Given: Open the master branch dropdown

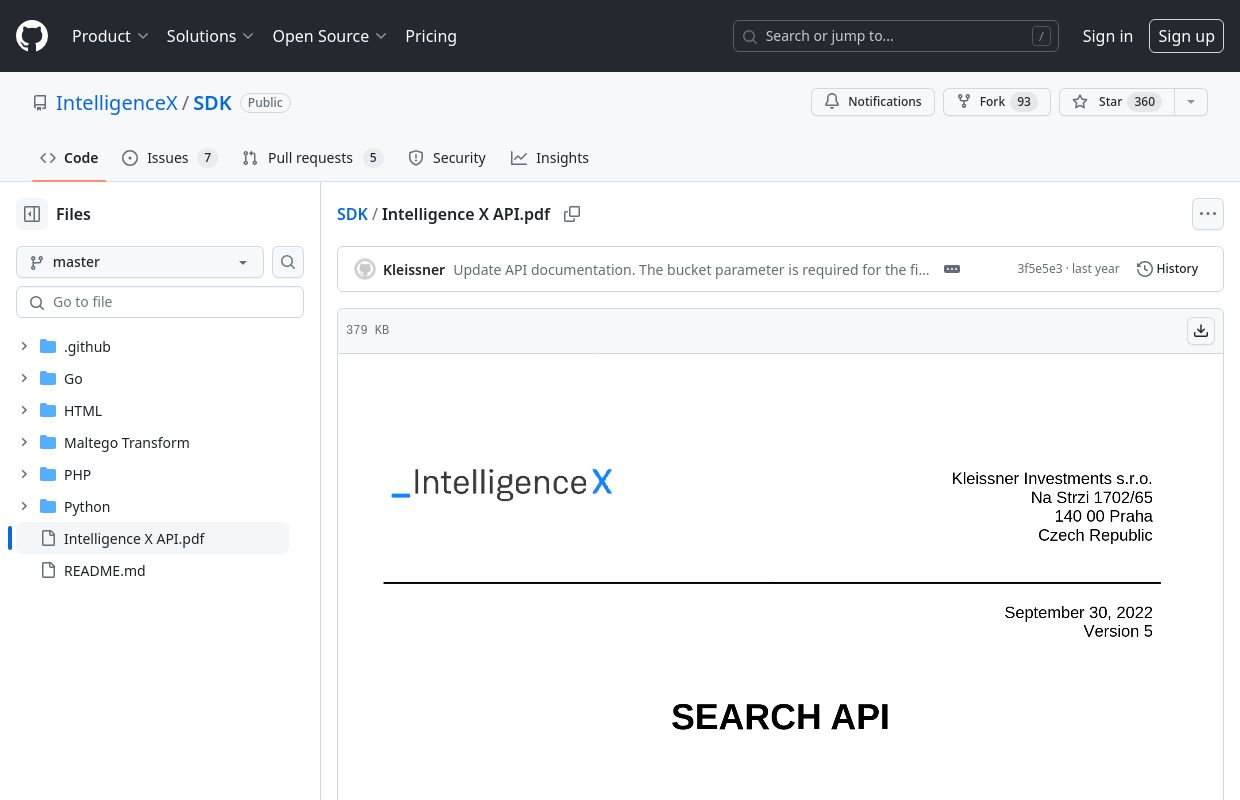Looking at the screenshot, I should pyautogui.click(x=140, y=262).
